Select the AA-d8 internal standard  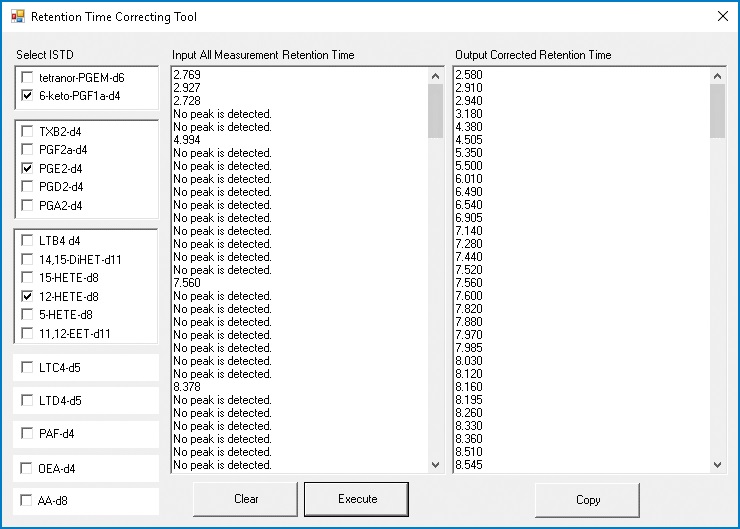27,500
